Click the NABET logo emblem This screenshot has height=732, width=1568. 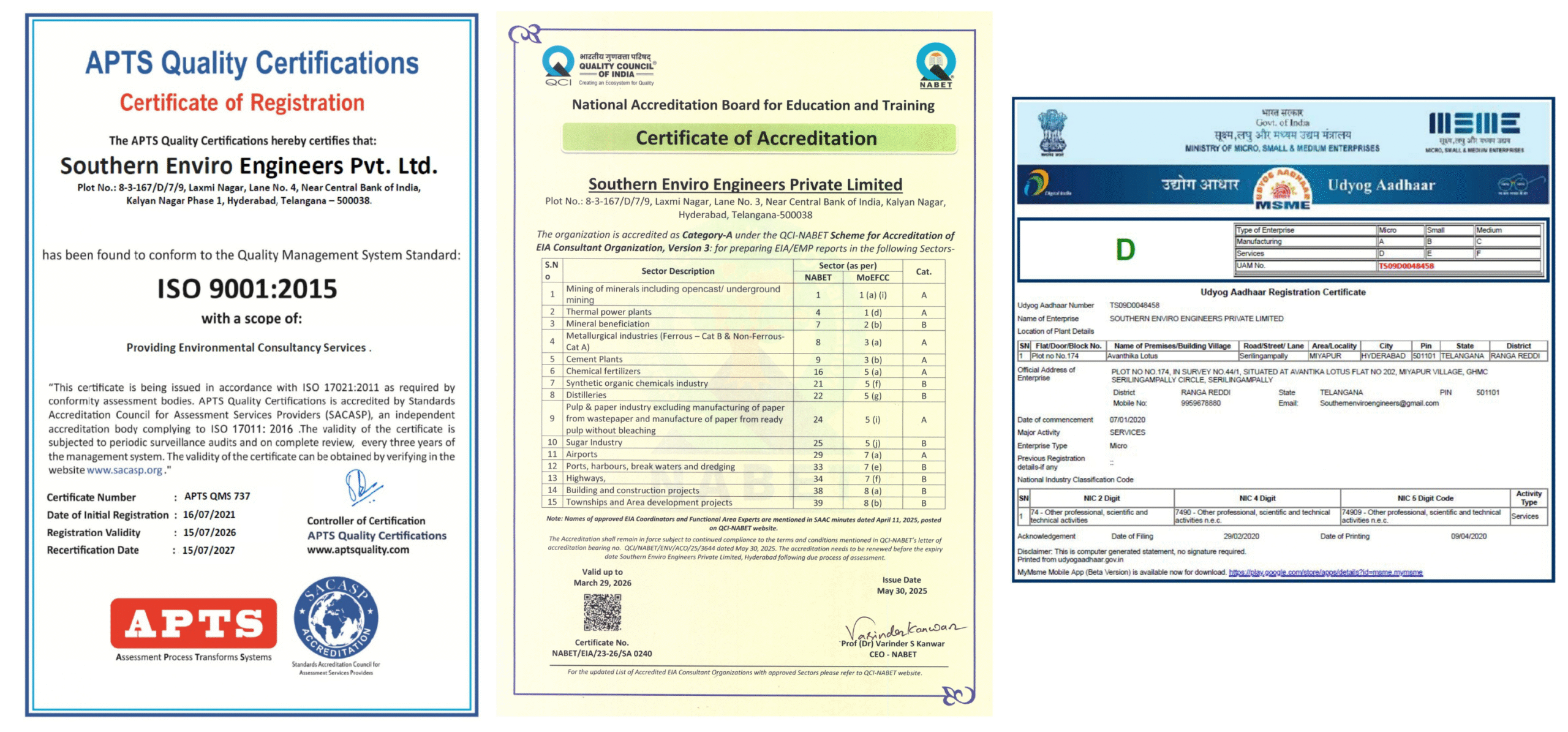point(935,64)
